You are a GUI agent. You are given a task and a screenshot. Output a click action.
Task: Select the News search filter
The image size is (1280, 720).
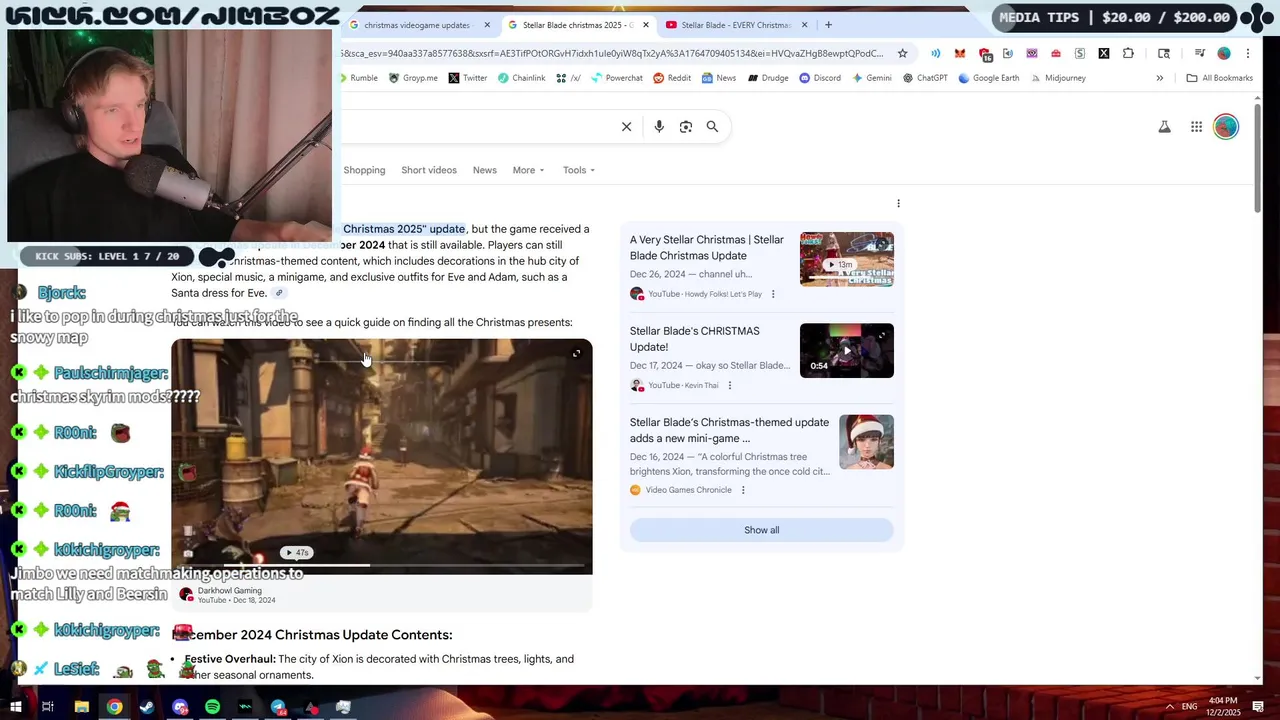point(485,170)
